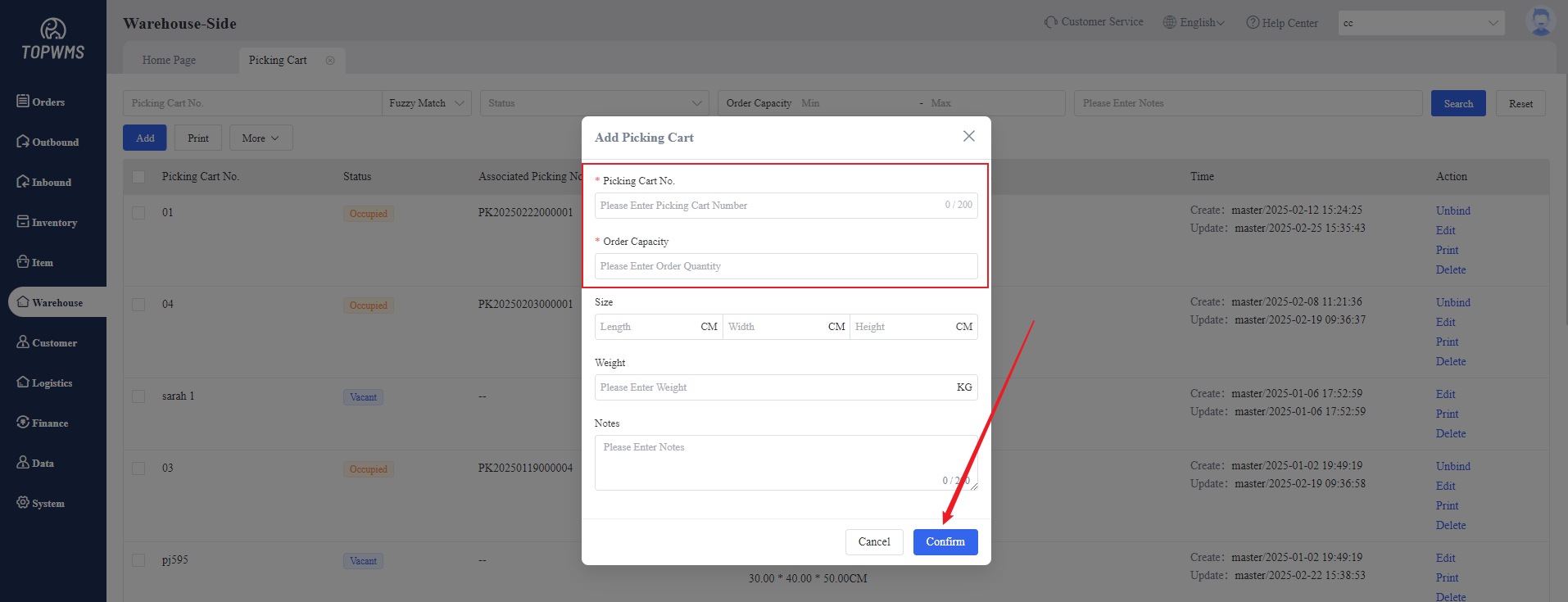The image size is (1568, 602).
Task: Open the Outbound sidebar icon
Action: tap(23, 142)
